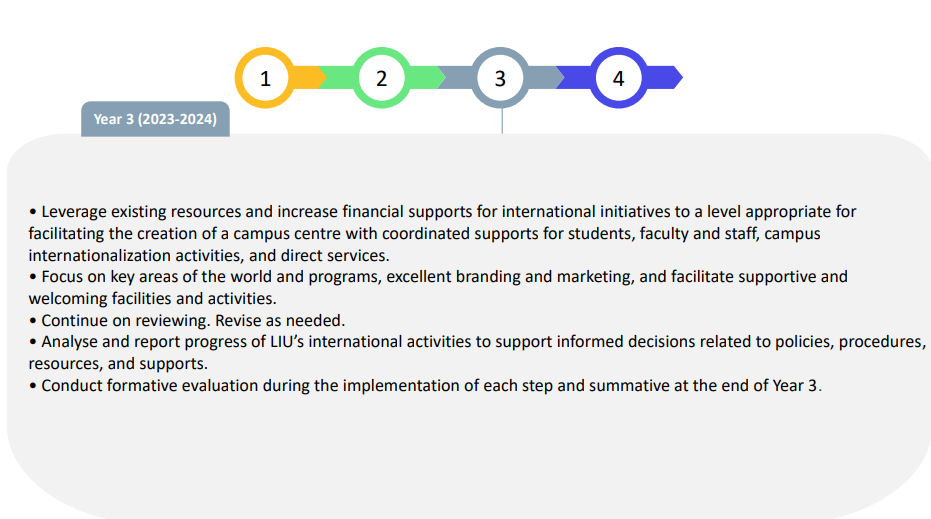Click the blue arrow tip after step 4

(665, 78)
